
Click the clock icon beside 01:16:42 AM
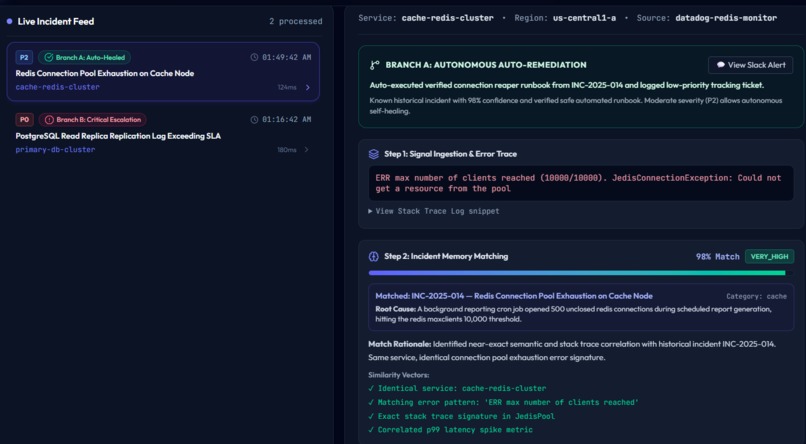[254, 120]
